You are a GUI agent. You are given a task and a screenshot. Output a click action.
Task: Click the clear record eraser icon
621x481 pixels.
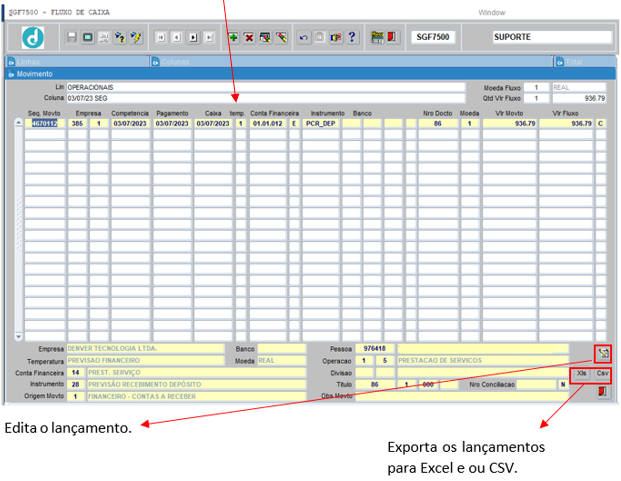[281, 37]
